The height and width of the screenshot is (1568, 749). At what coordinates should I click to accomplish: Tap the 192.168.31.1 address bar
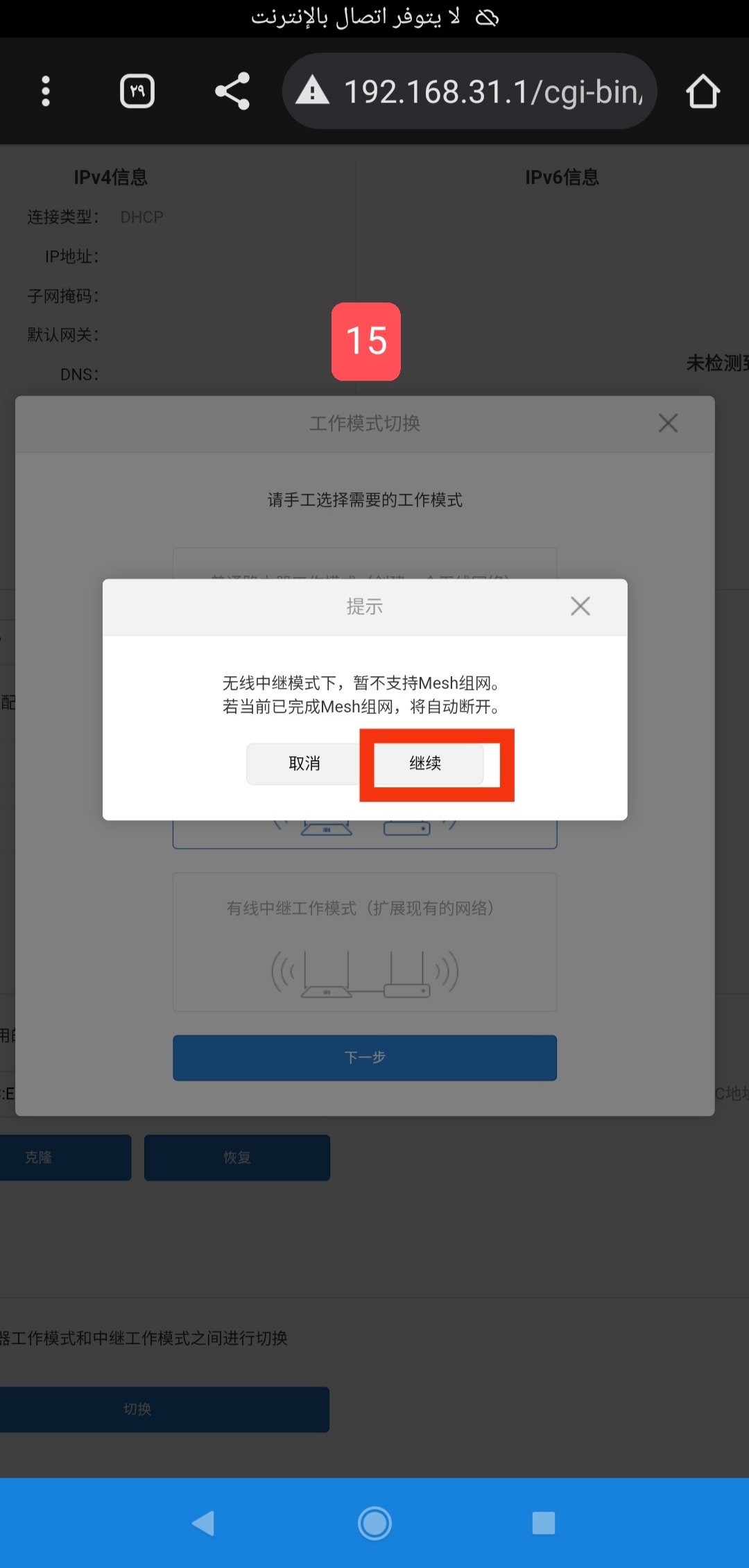tap(470, 91)
